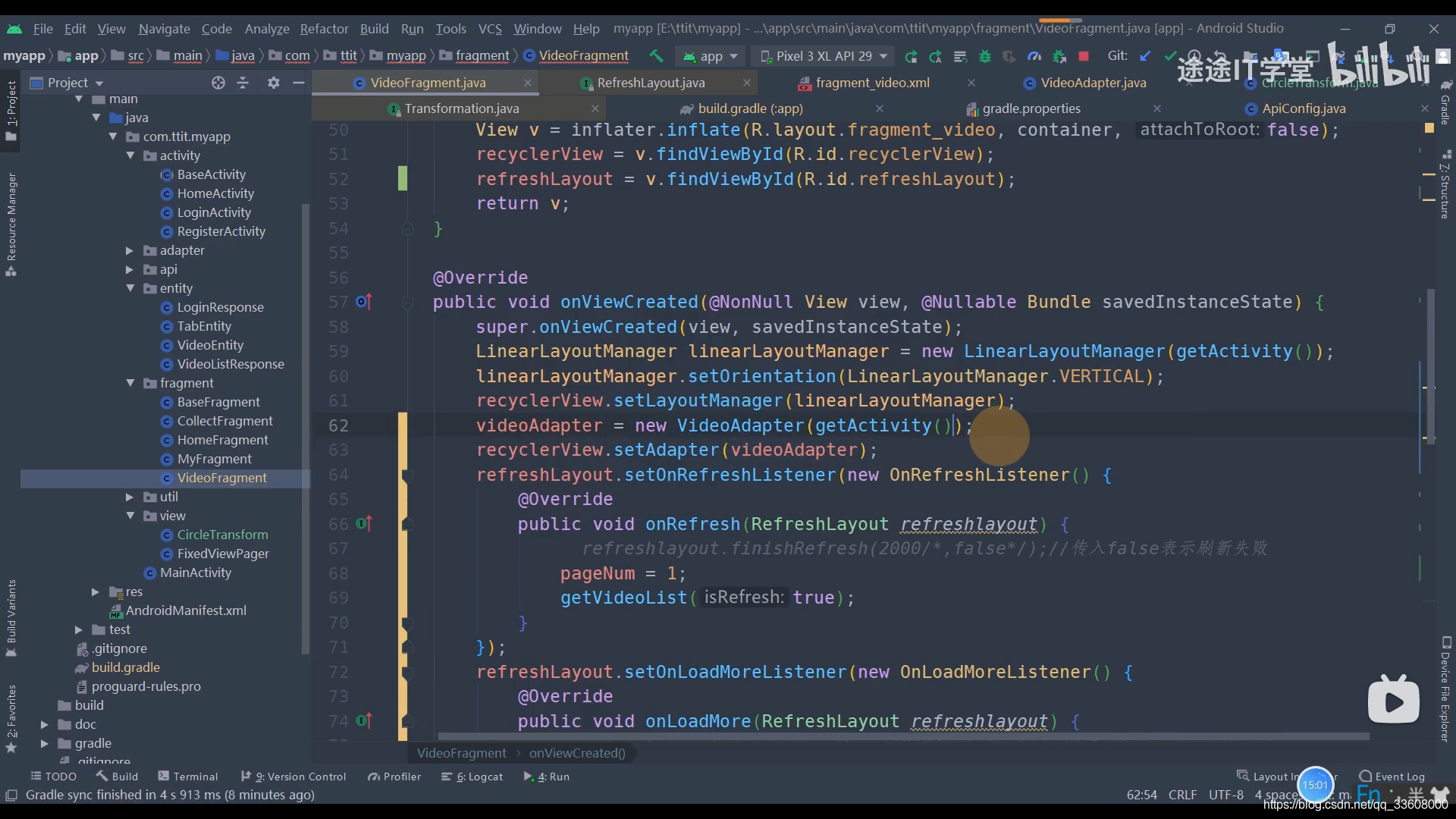Switch to fragment_video.xml tab
This screenshot has height=819, width=1456.
click(x=872, y=83)
